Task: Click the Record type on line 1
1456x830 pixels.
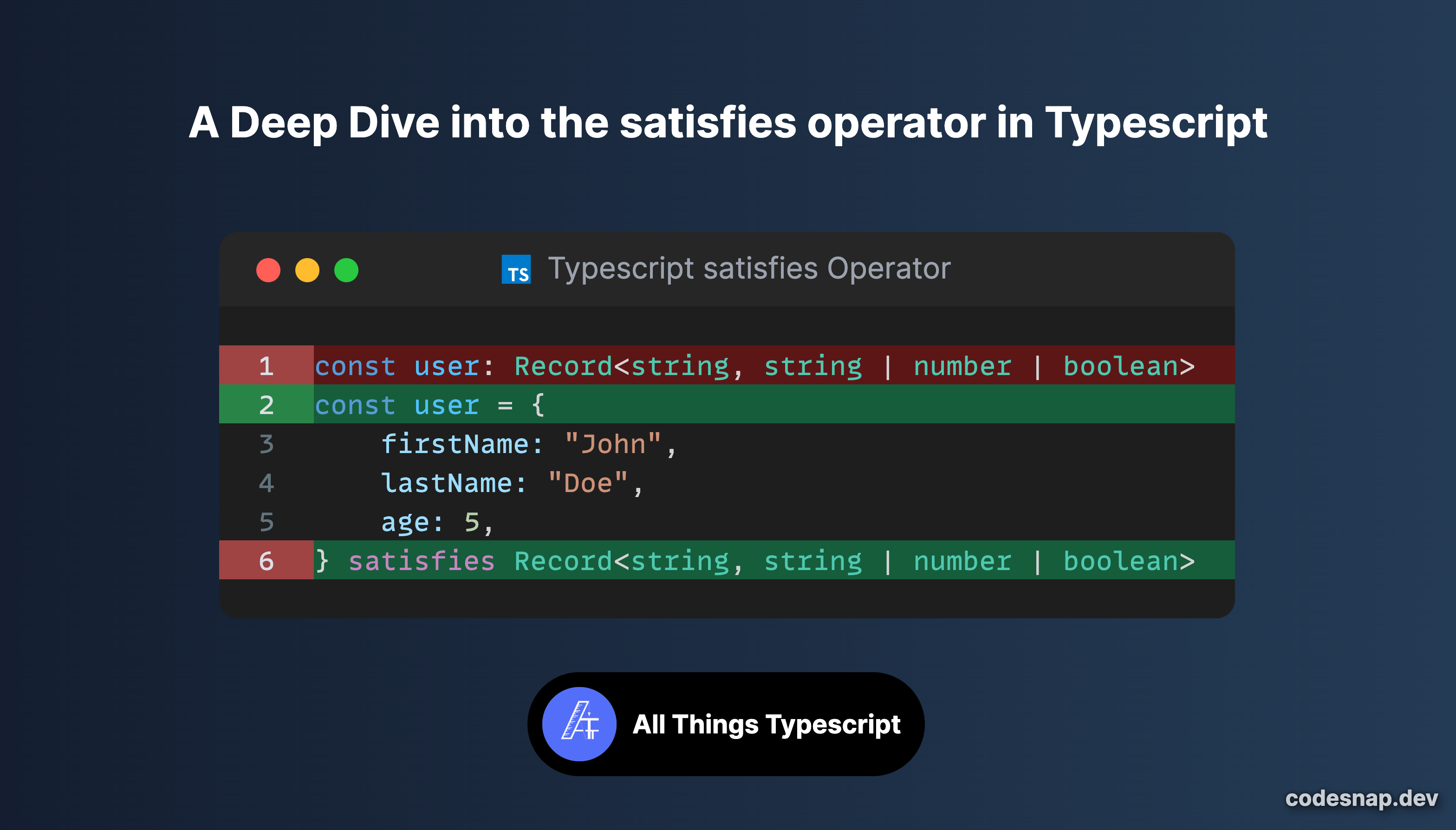Action: pos(561,365)
